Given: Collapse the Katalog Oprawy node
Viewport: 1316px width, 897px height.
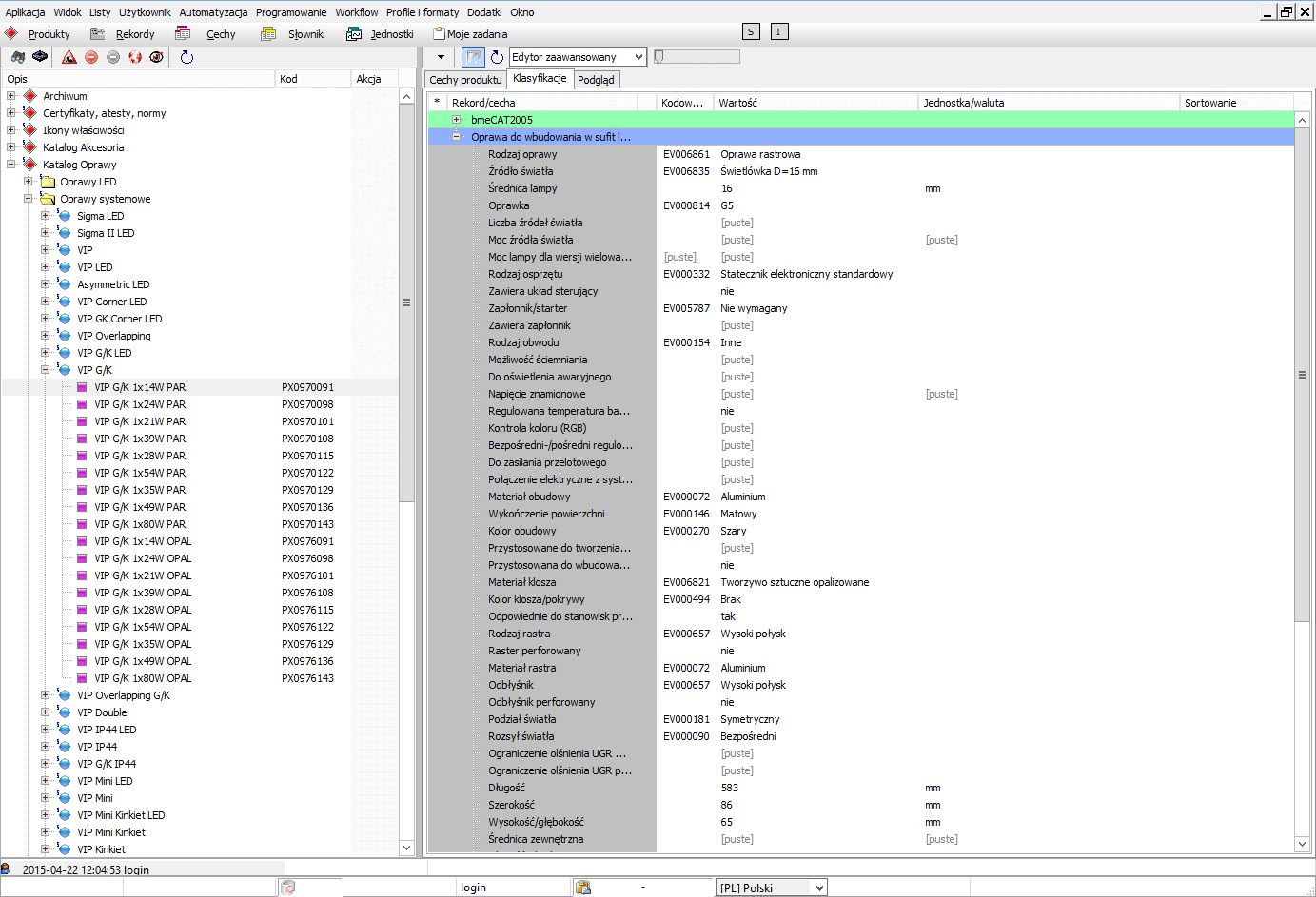Looking at the screenshot, I should click(x=11, y=165).
